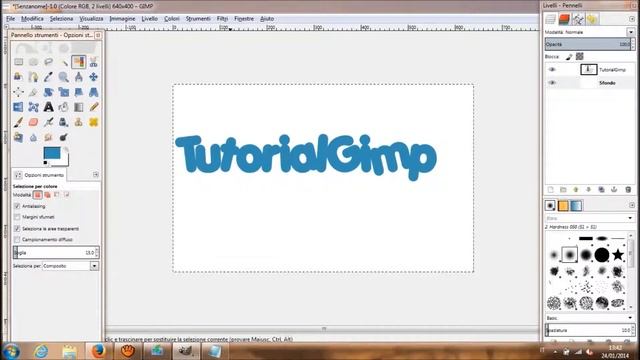The image size is (640, 360).
Task: Enable Margini sfumati checkbox
Action: point(17,217)
